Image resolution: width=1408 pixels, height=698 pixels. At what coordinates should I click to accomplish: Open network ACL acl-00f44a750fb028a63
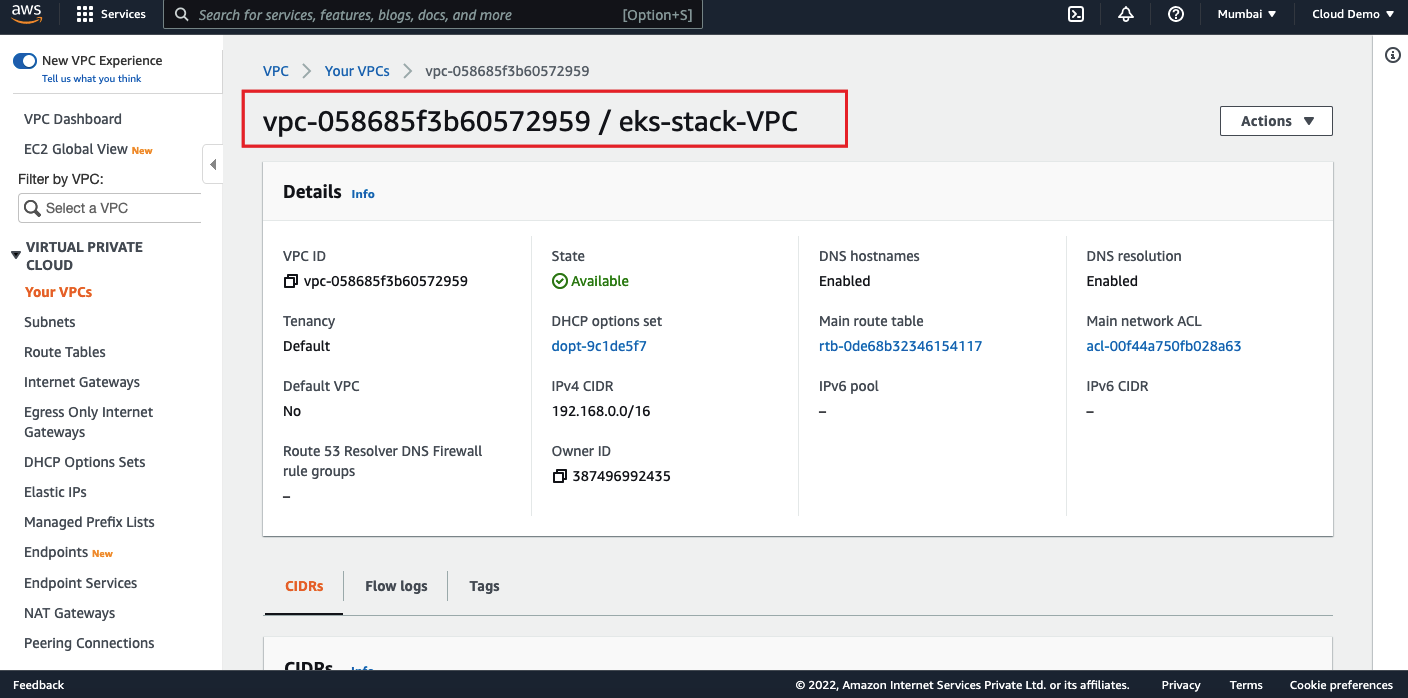pos(1164,346)
